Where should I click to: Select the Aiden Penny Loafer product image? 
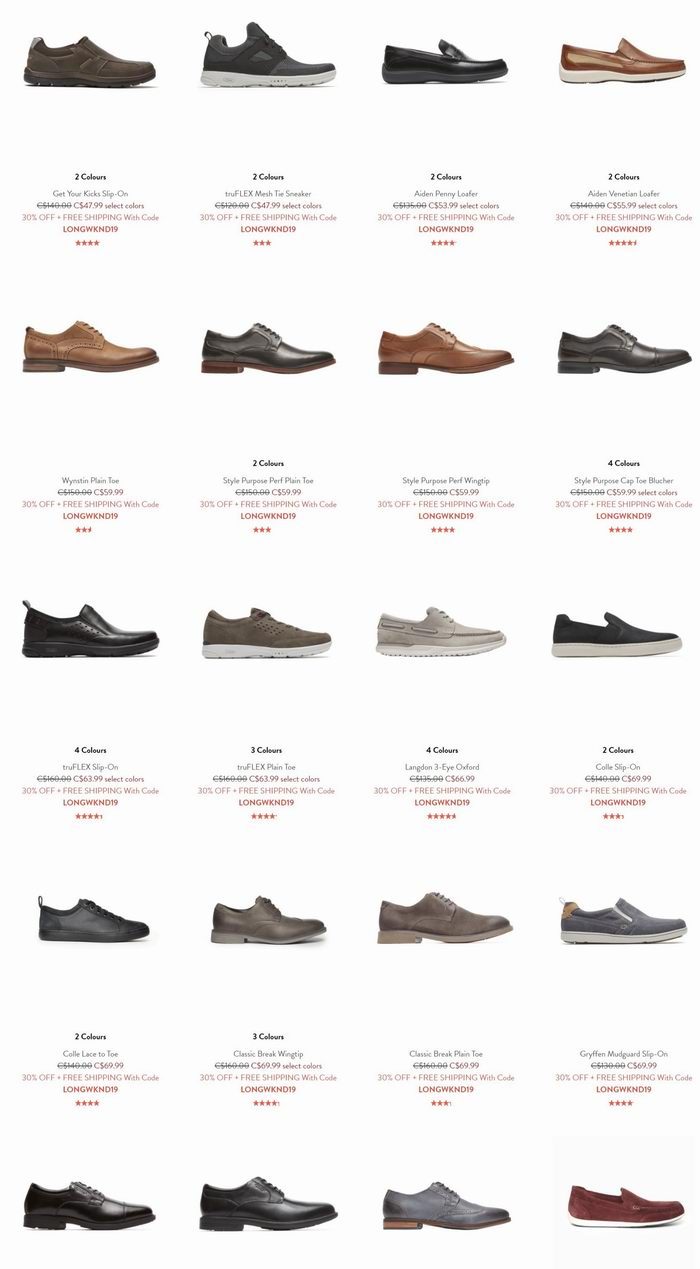[446, 62]
